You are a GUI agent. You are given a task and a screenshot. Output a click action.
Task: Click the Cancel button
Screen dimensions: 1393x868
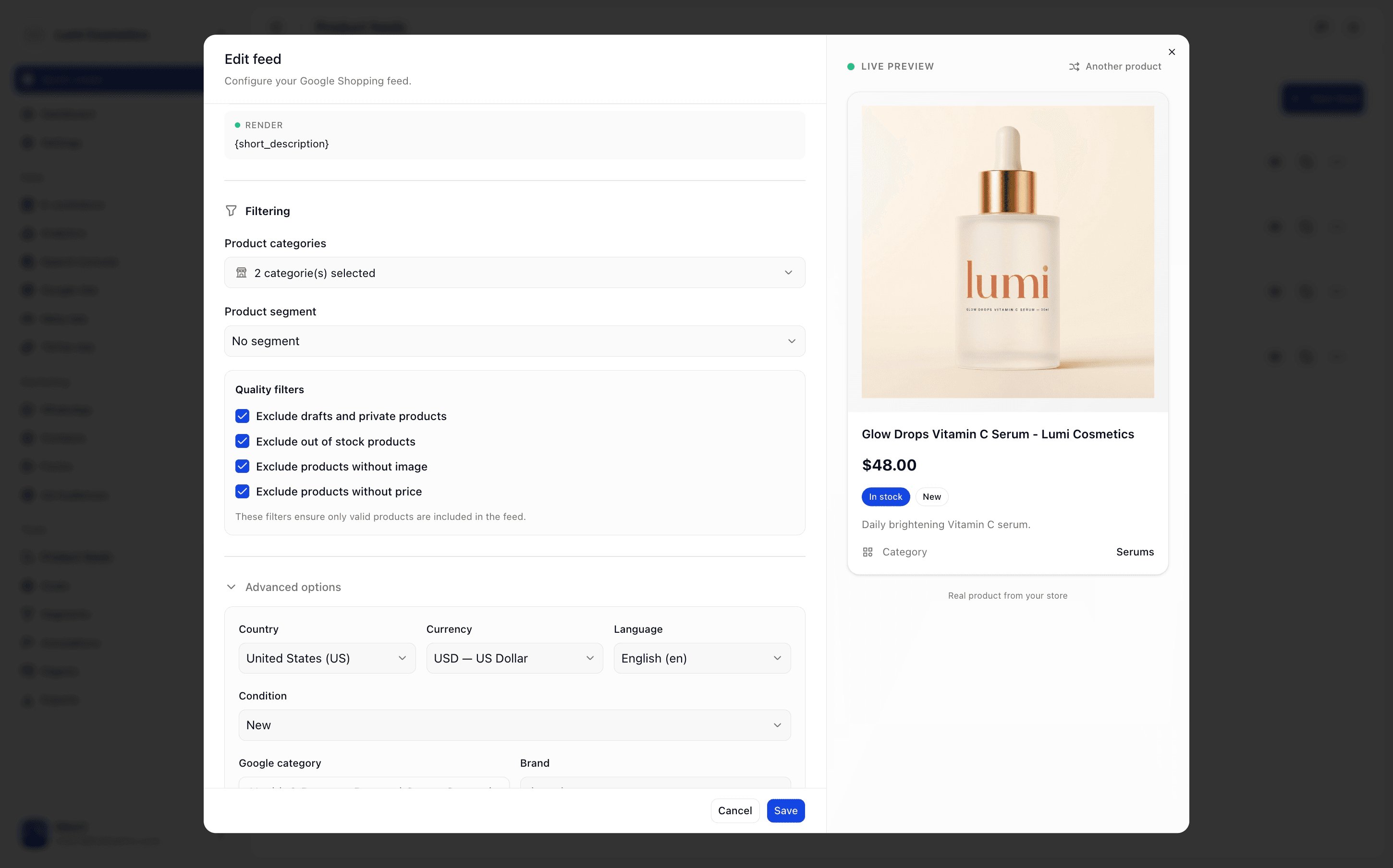(734, 810)
